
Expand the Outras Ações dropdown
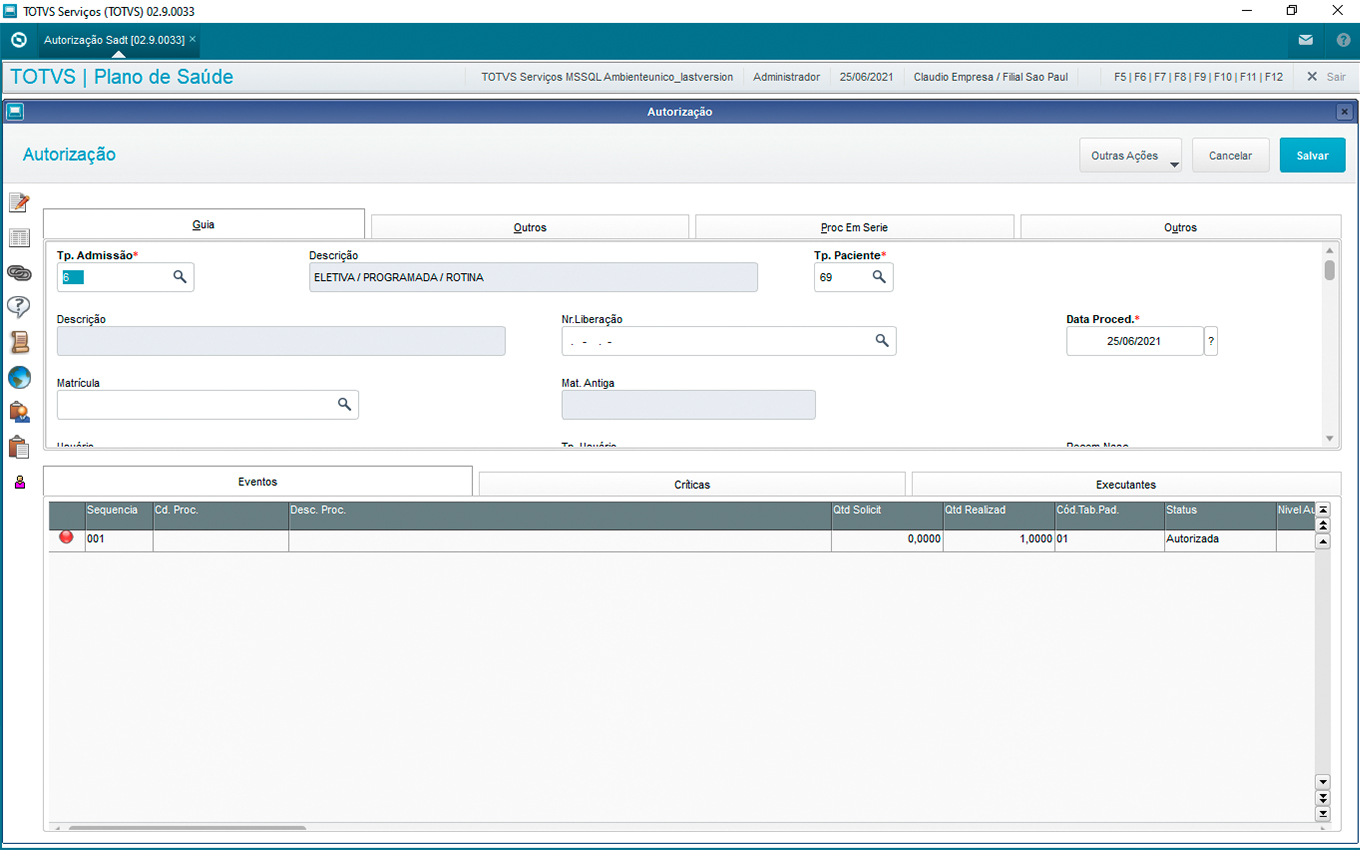click(1131, 156)
